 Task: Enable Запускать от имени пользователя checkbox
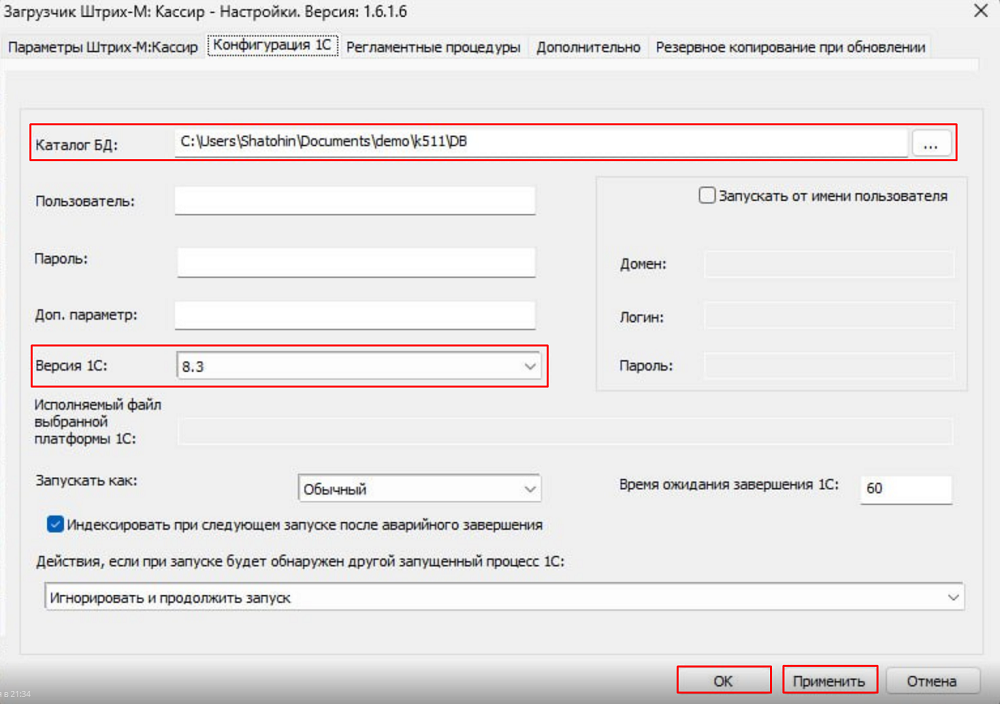707,195
